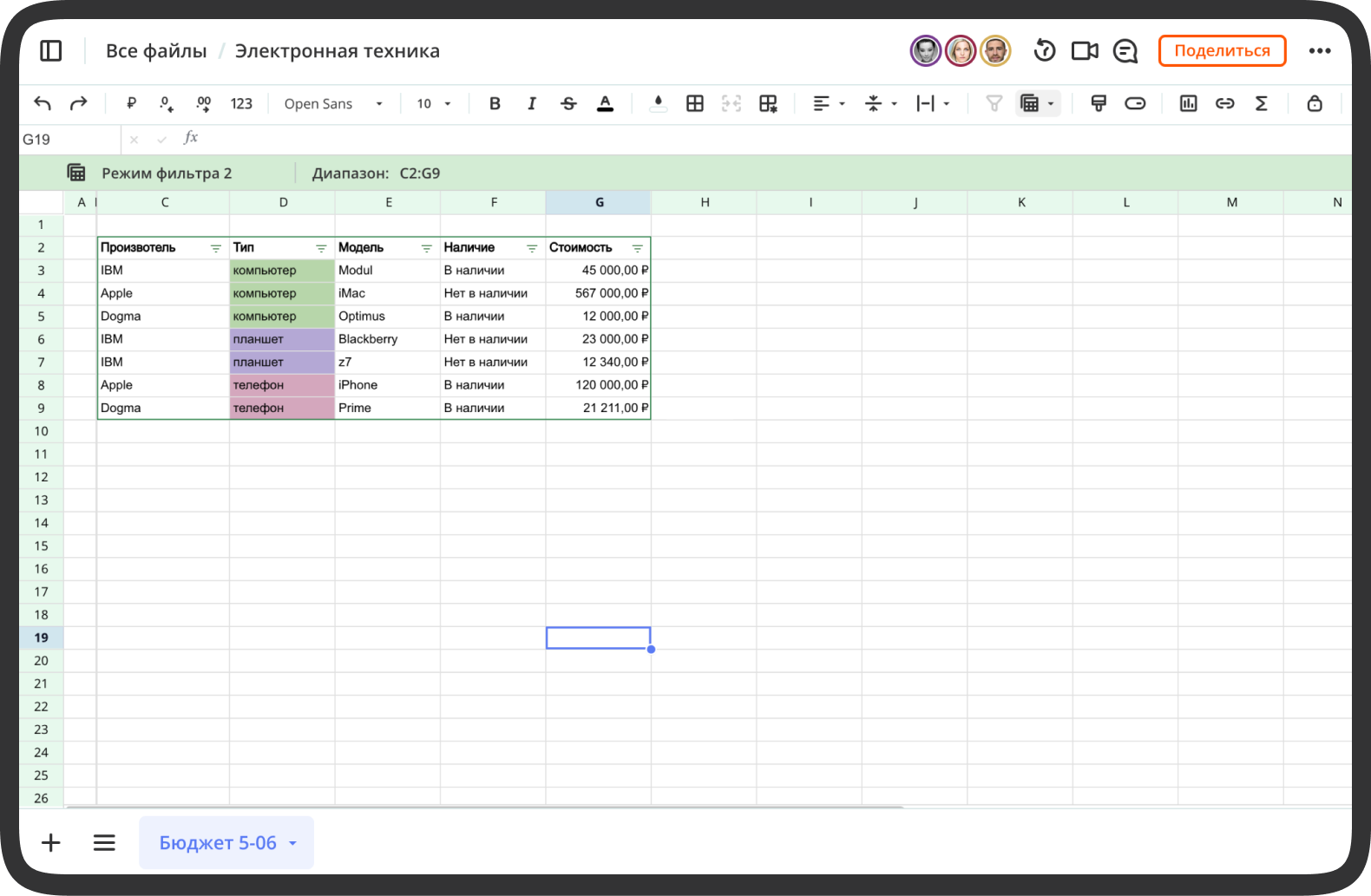Apply ruble currency format
This screenshot has height=896, width=1371.
[x=131, y=103]
